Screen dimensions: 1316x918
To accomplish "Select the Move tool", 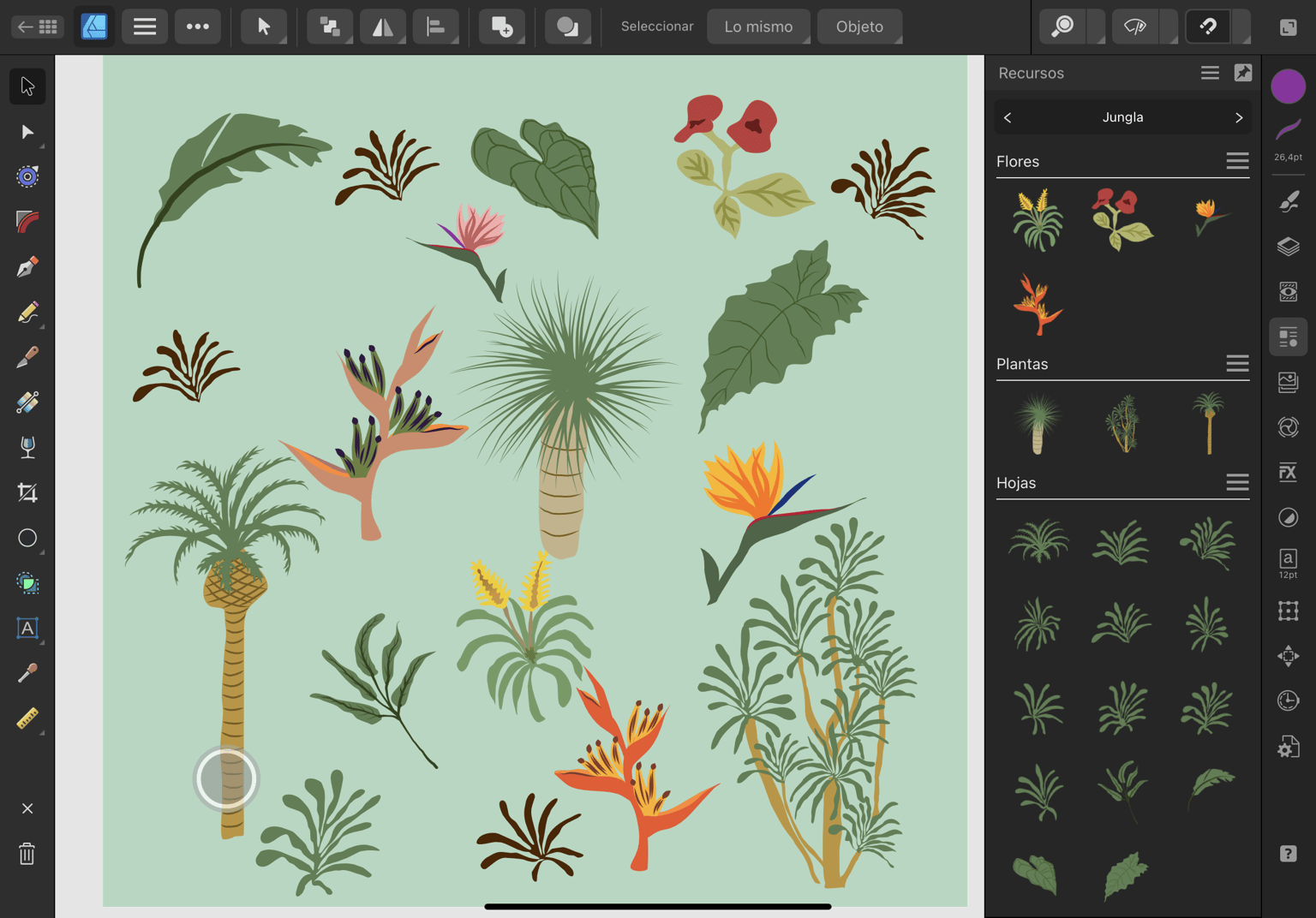I will click(27, 86).
